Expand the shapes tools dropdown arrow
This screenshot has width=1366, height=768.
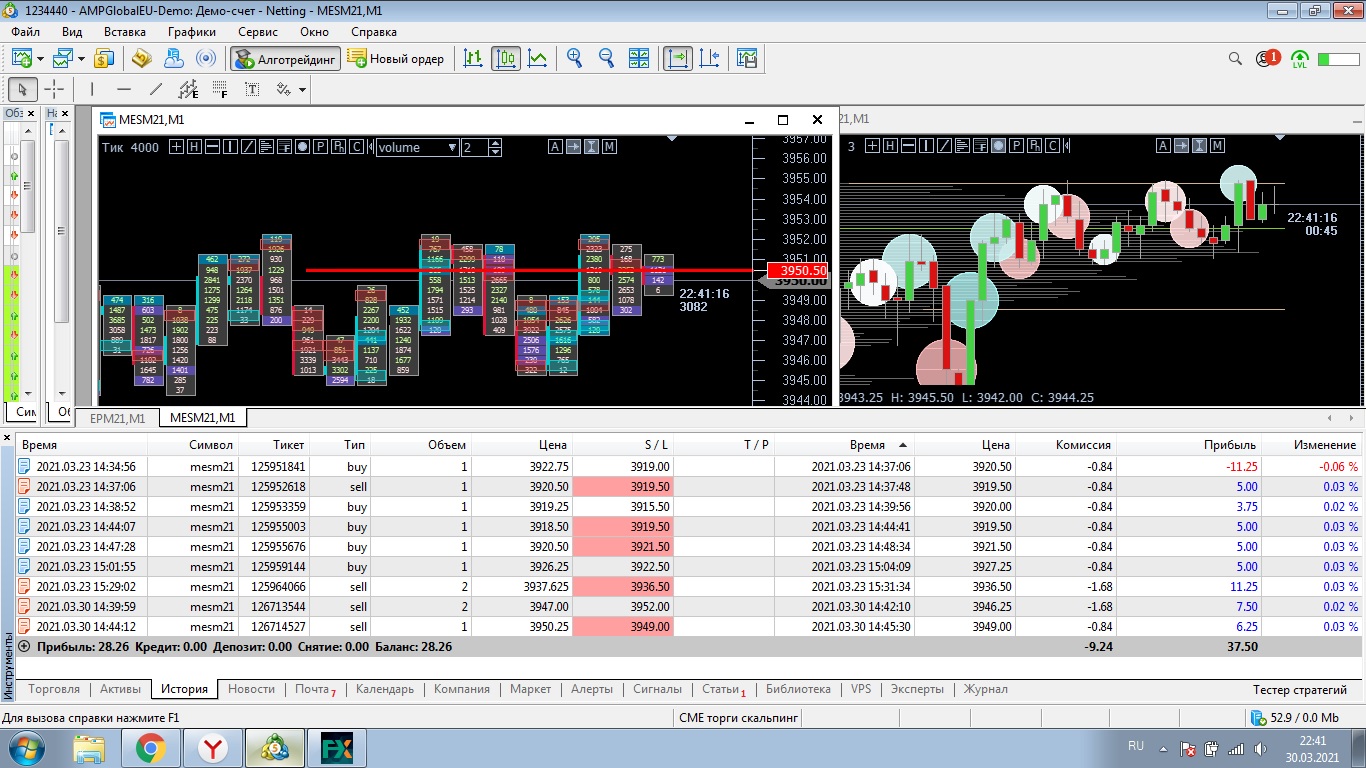tap(302, 90)
